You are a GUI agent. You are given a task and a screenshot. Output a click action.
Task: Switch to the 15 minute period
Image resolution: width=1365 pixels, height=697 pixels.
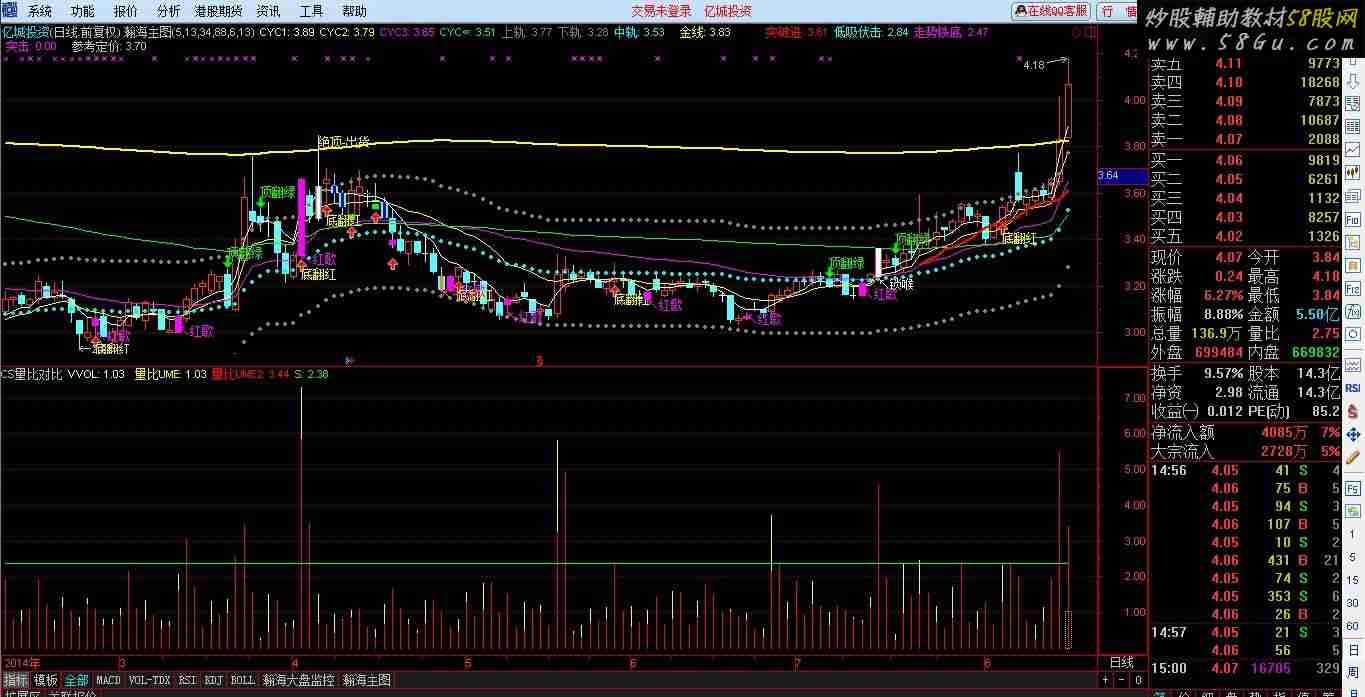tap(1352, 580)
